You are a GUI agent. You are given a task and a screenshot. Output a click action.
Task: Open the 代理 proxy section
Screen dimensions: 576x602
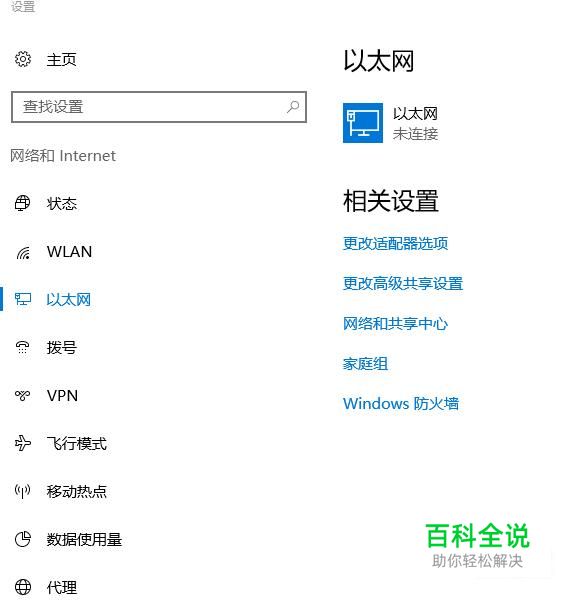62,588
